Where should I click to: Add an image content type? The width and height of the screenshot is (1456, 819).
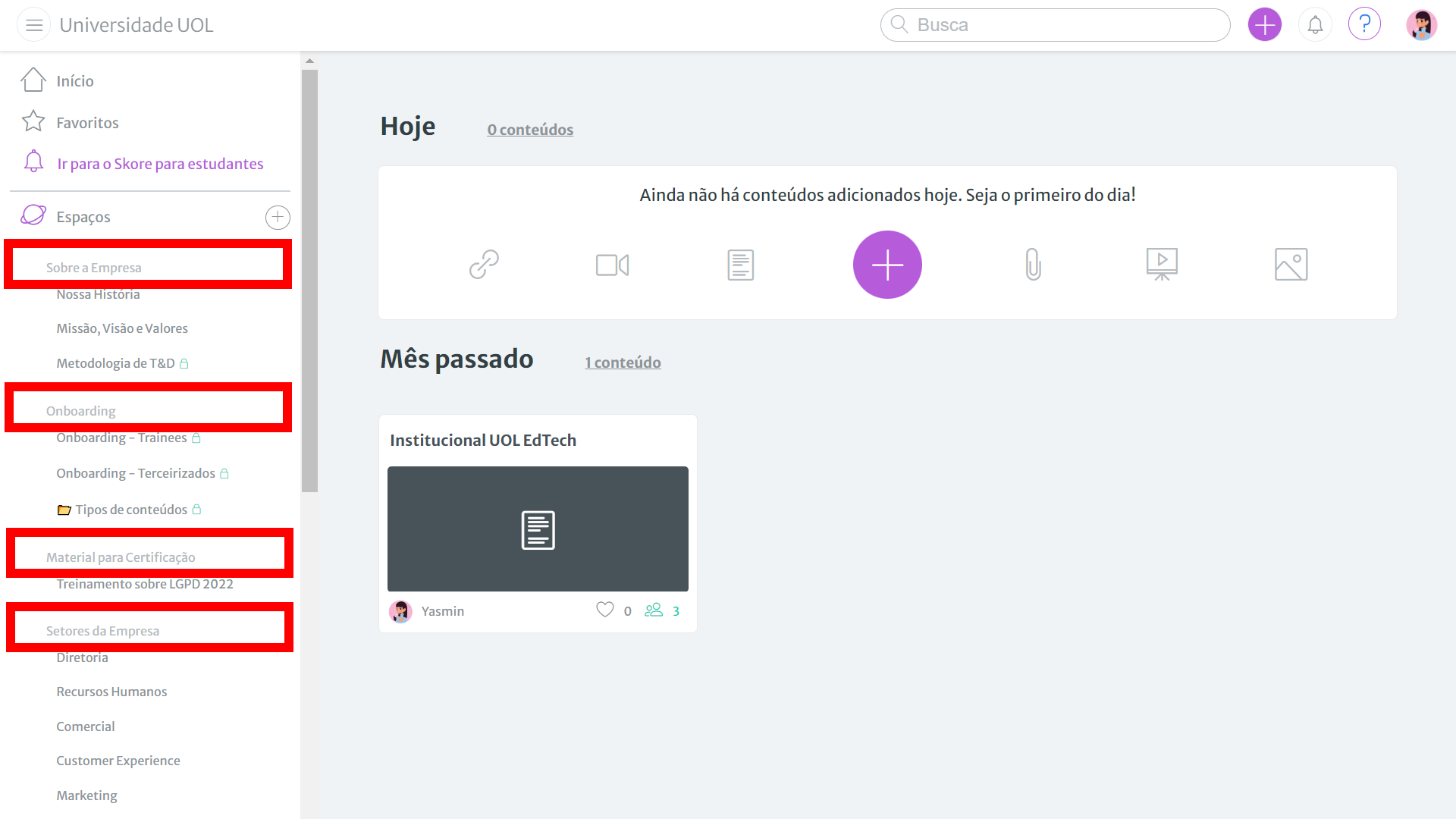[1291, 265]
